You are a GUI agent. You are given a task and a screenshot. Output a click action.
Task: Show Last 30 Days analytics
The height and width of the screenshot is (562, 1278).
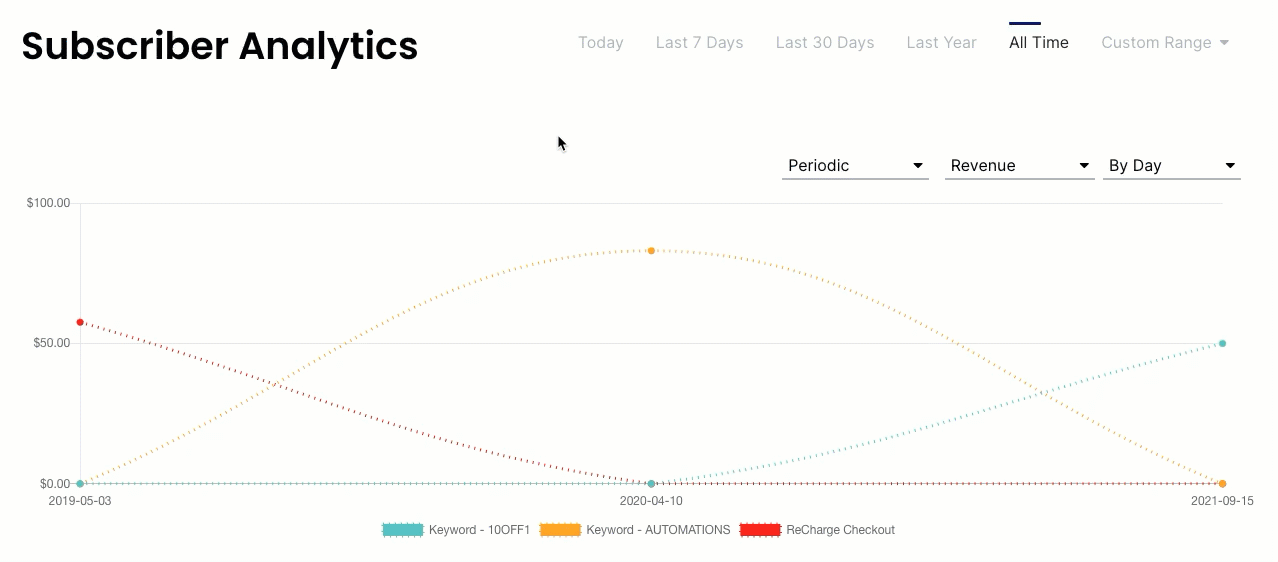tap(825, 43)
